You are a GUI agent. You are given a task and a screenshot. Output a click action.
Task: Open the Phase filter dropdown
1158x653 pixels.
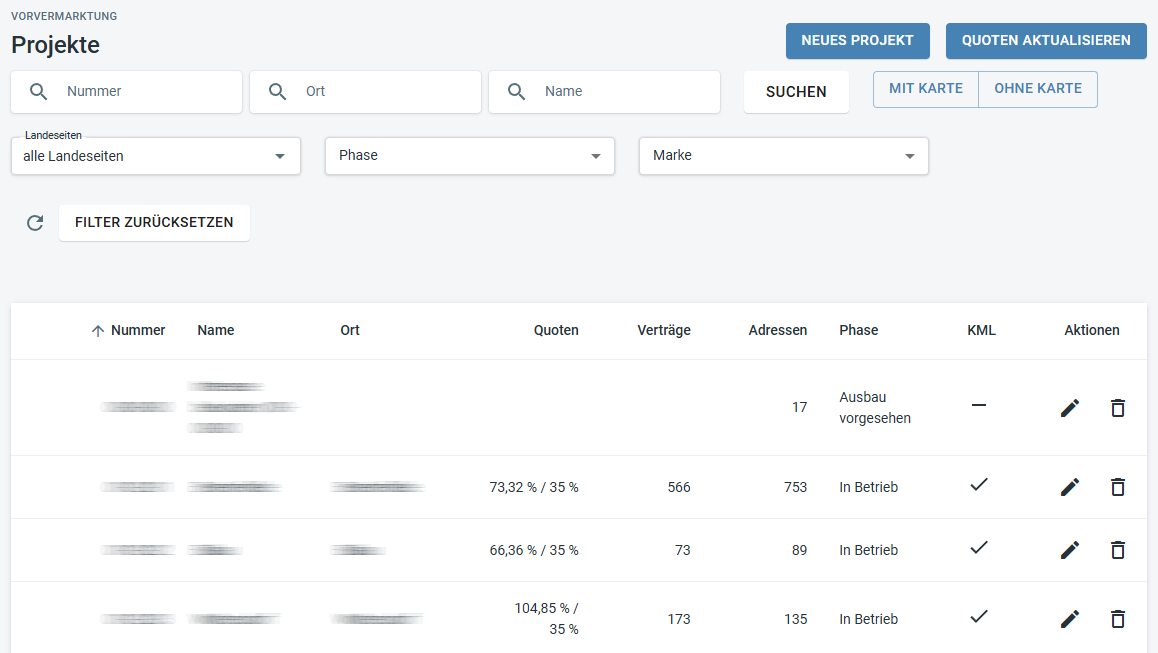point(470,156)
